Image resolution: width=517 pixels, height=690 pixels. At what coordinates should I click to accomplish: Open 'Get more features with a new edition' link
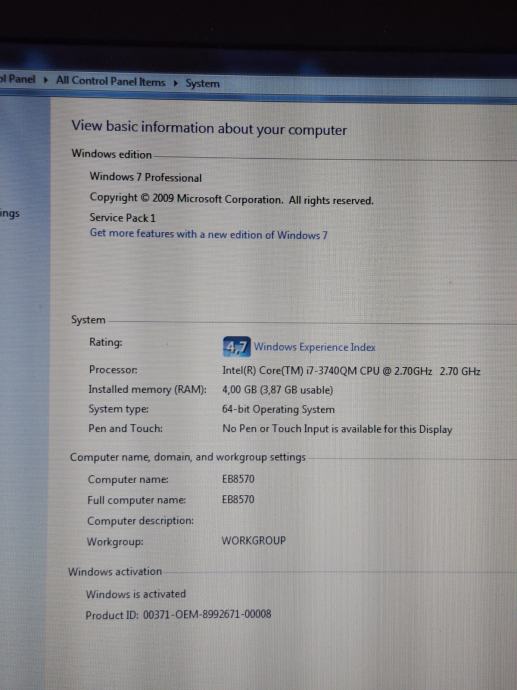pyautogui.click(x=209, y=234)
